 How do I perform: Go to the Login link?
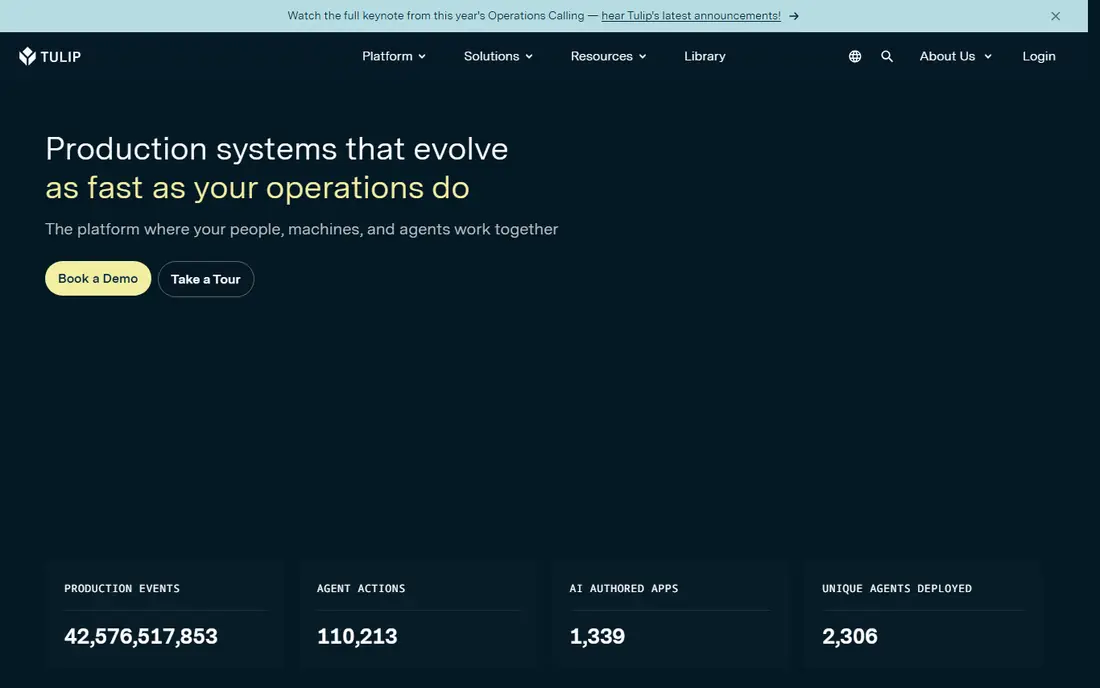(1038, 56)
